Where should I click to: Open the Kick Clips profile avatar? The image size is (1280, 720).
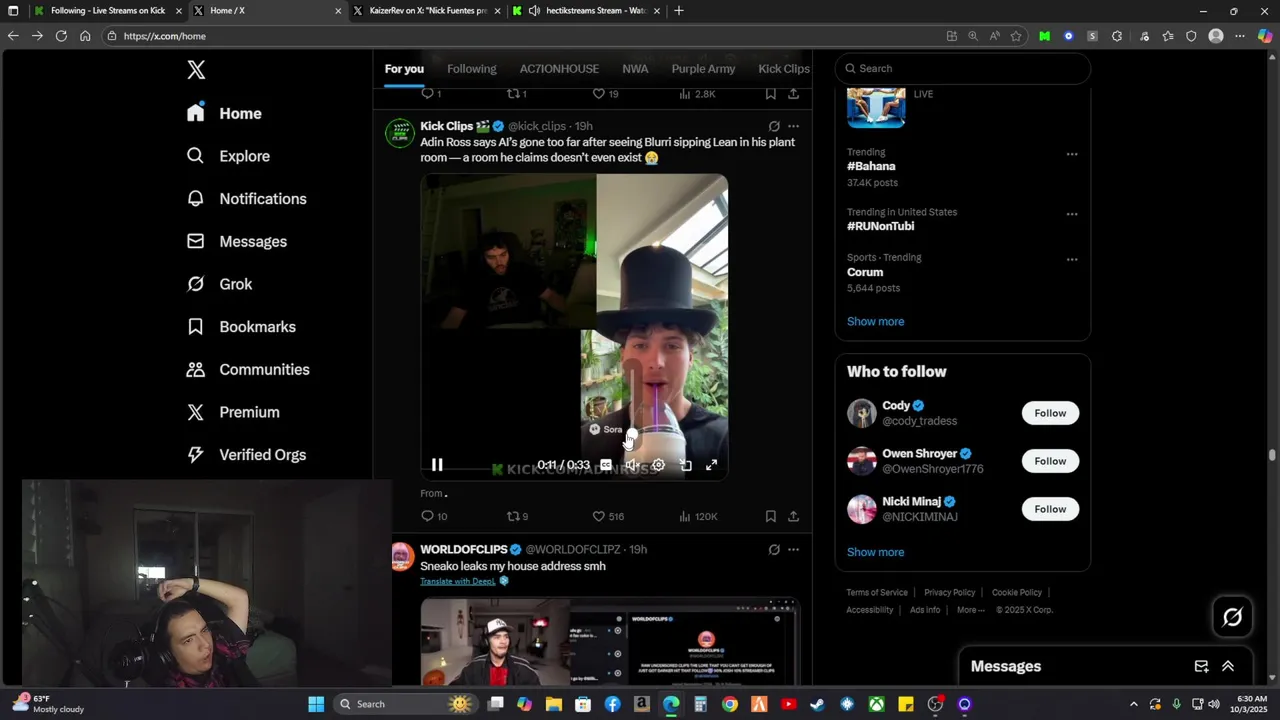pyautogui.click(x=400, y=134)
